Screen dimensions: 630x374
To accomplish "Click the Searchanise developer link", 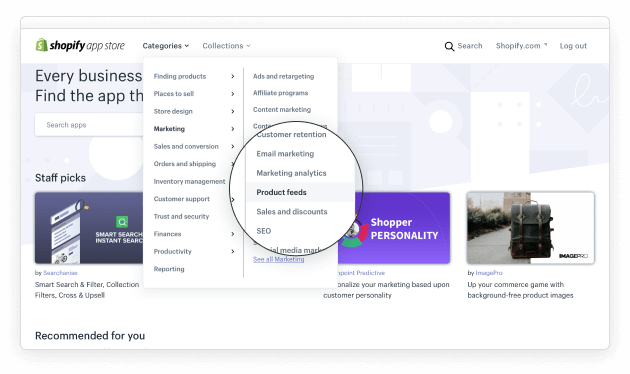I will tap(60, 273).
